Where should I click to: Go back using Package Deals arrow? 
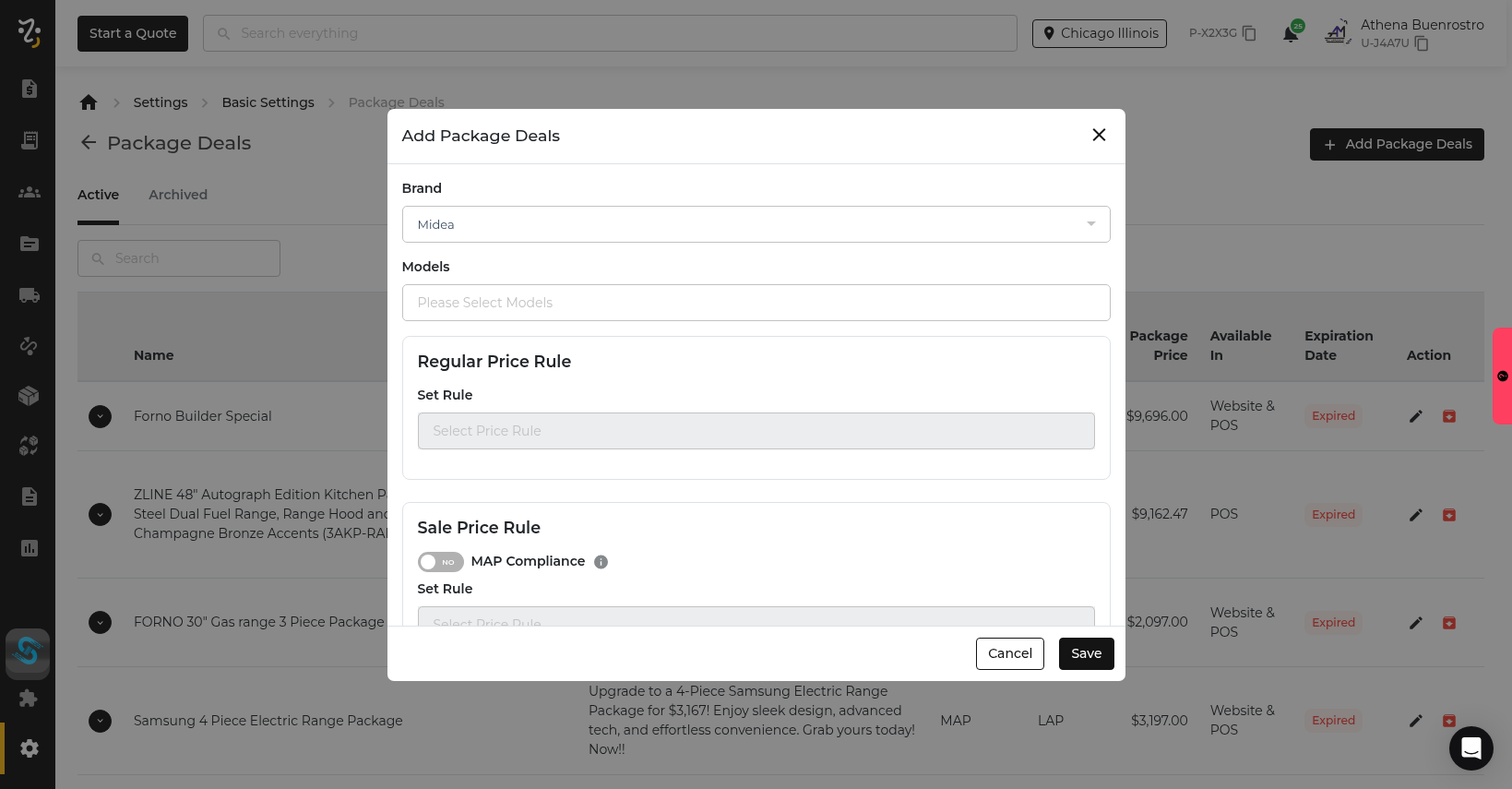(89, 143)
